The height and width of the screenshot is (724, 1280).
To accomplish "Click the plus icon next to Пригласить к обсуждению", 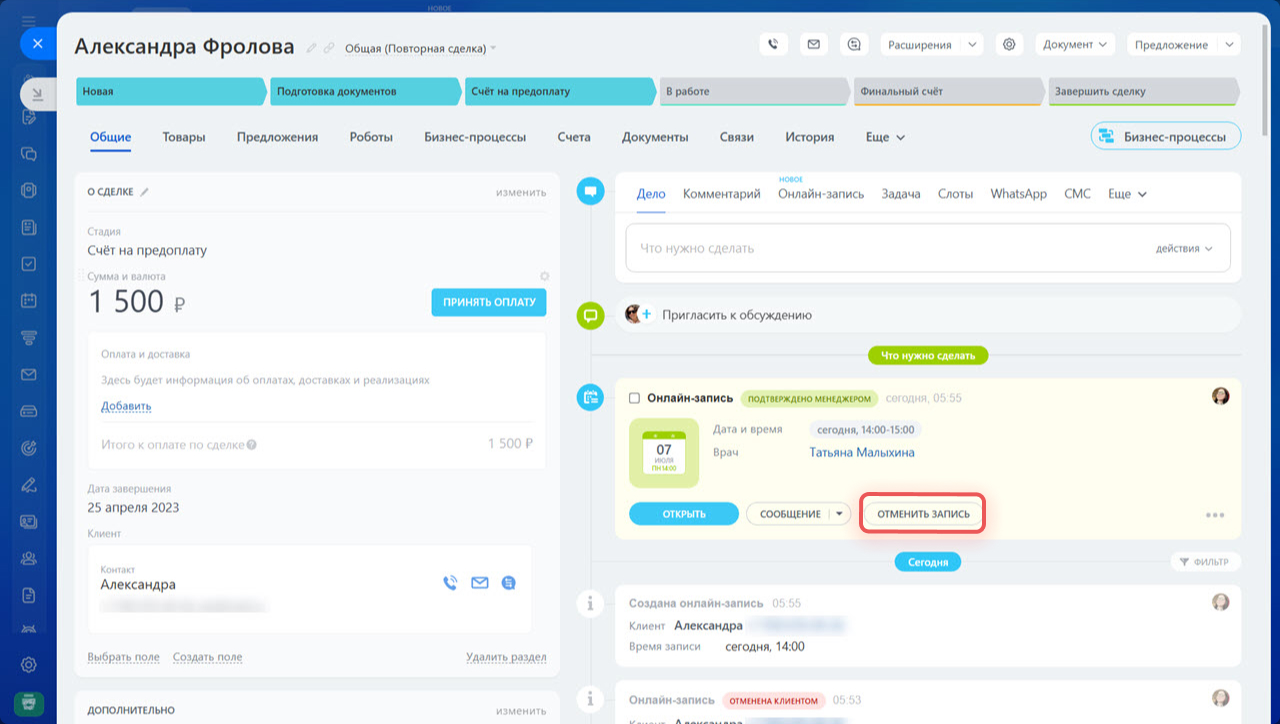I will (x=645, y=314).
